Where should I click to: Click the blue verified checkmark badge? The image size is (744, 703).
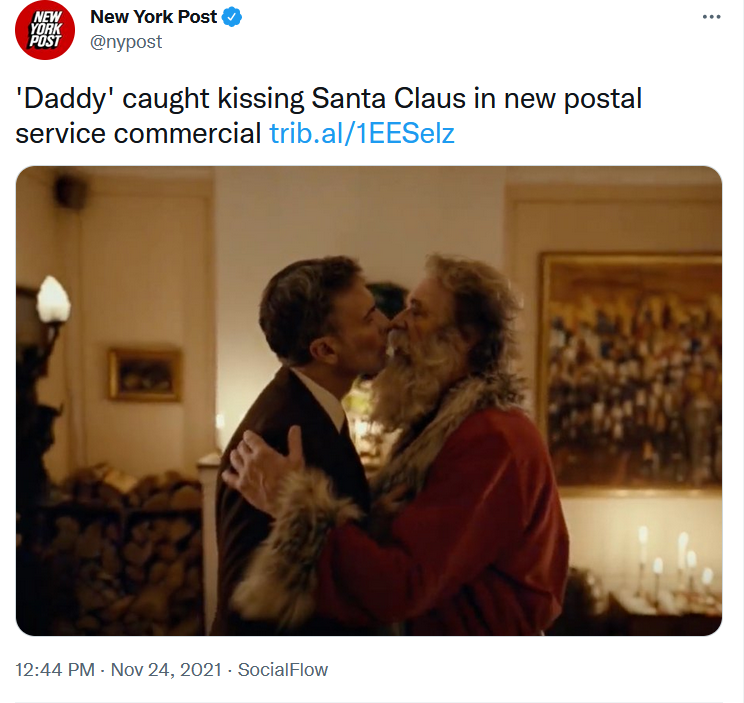click(232, 17)
